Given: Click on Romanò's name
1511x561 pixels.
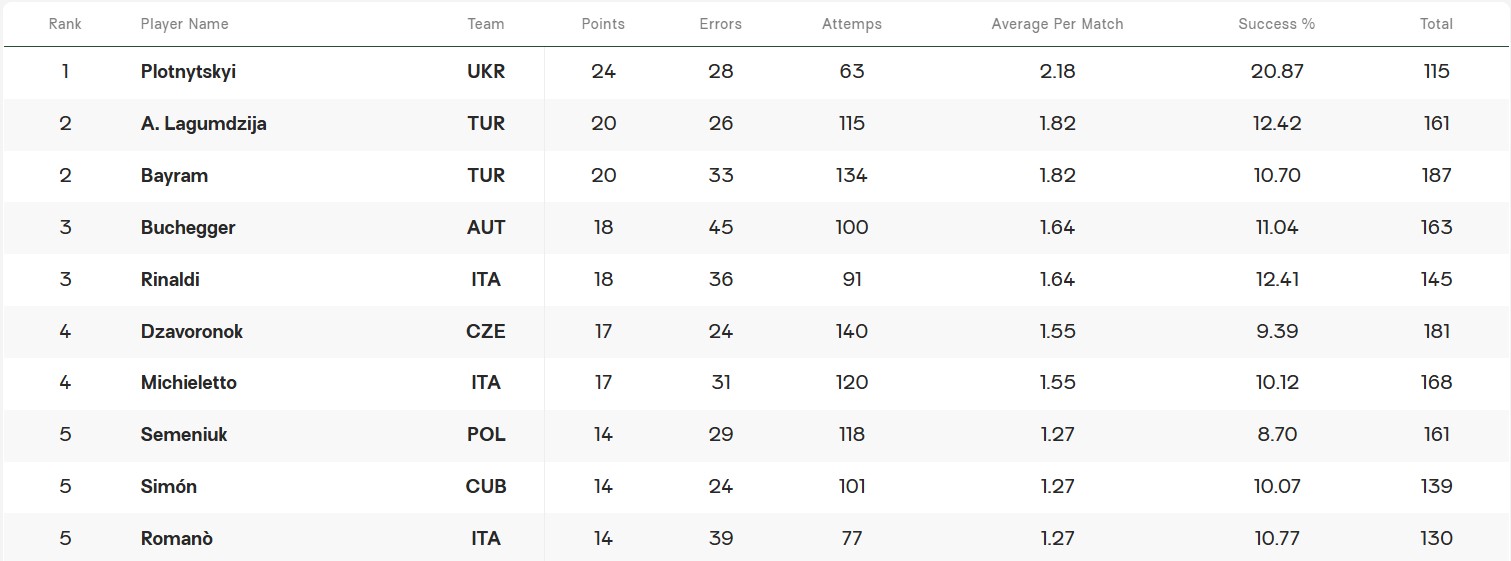Looking at the screenshot, I should point(177,539).
